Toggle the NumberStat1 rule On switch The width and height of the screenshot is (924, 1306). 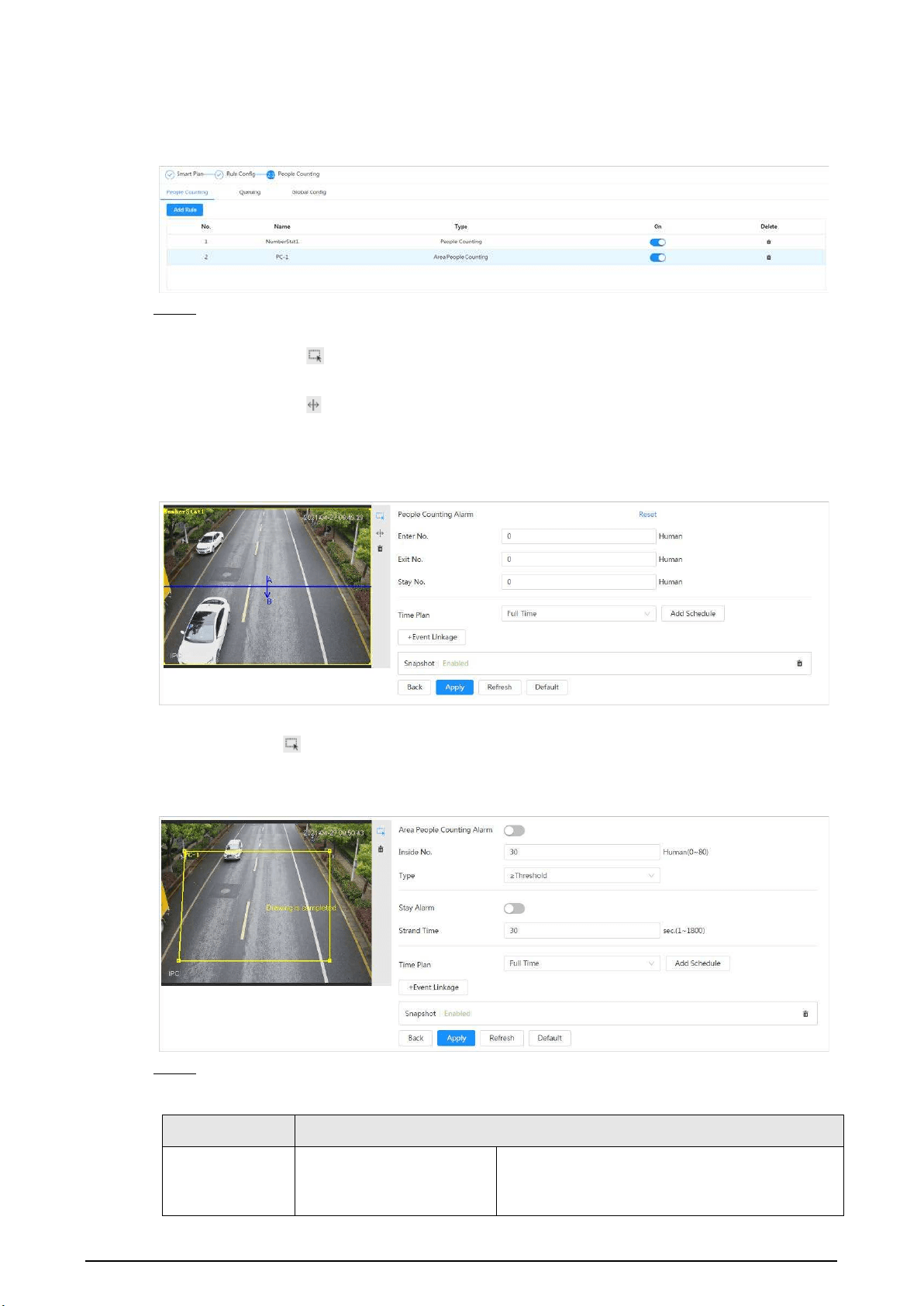pyautogui.click(x=657, y=243)
